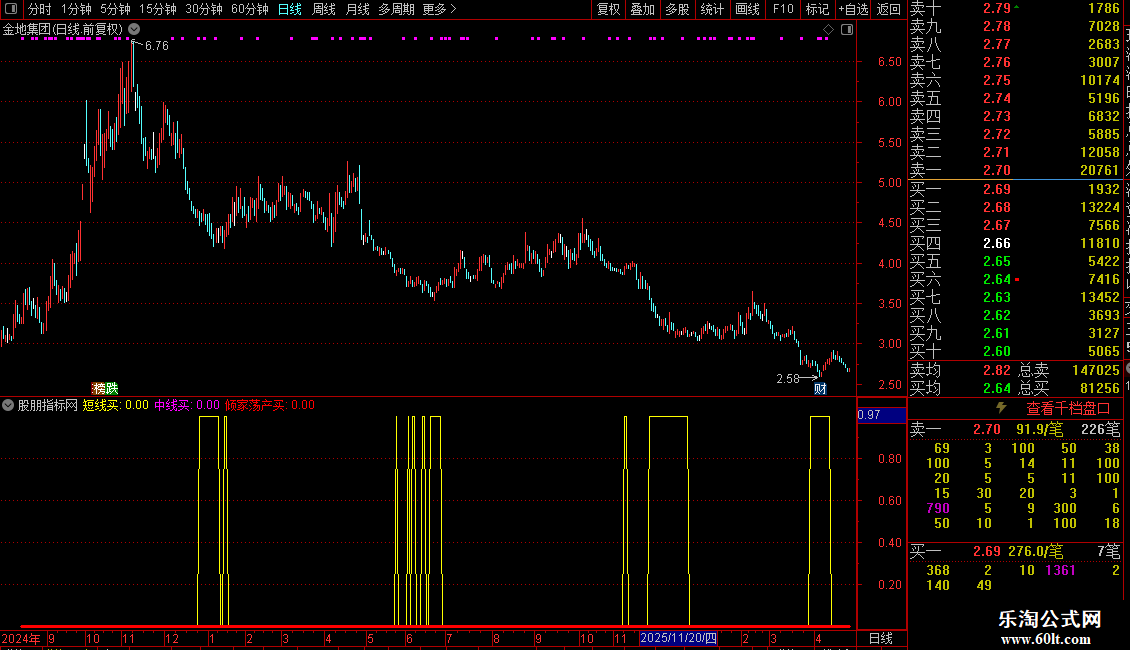Open the 复权 adjustment options
Screen dimensions: 1130x650
tap(608, 9)
